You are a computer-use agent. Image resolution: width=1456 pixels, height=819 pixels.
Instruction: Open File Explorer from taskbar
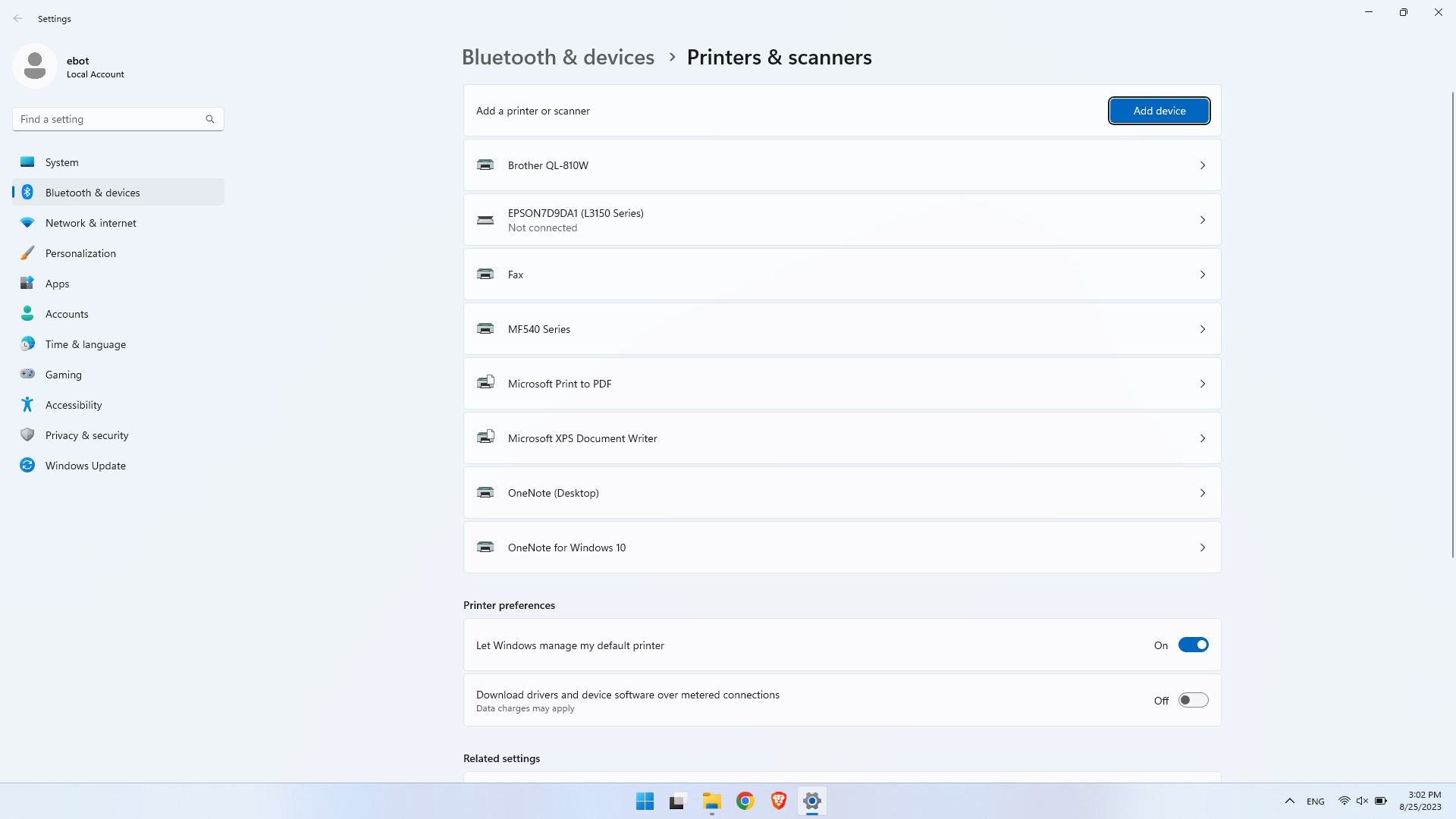[x=711, y=801]
